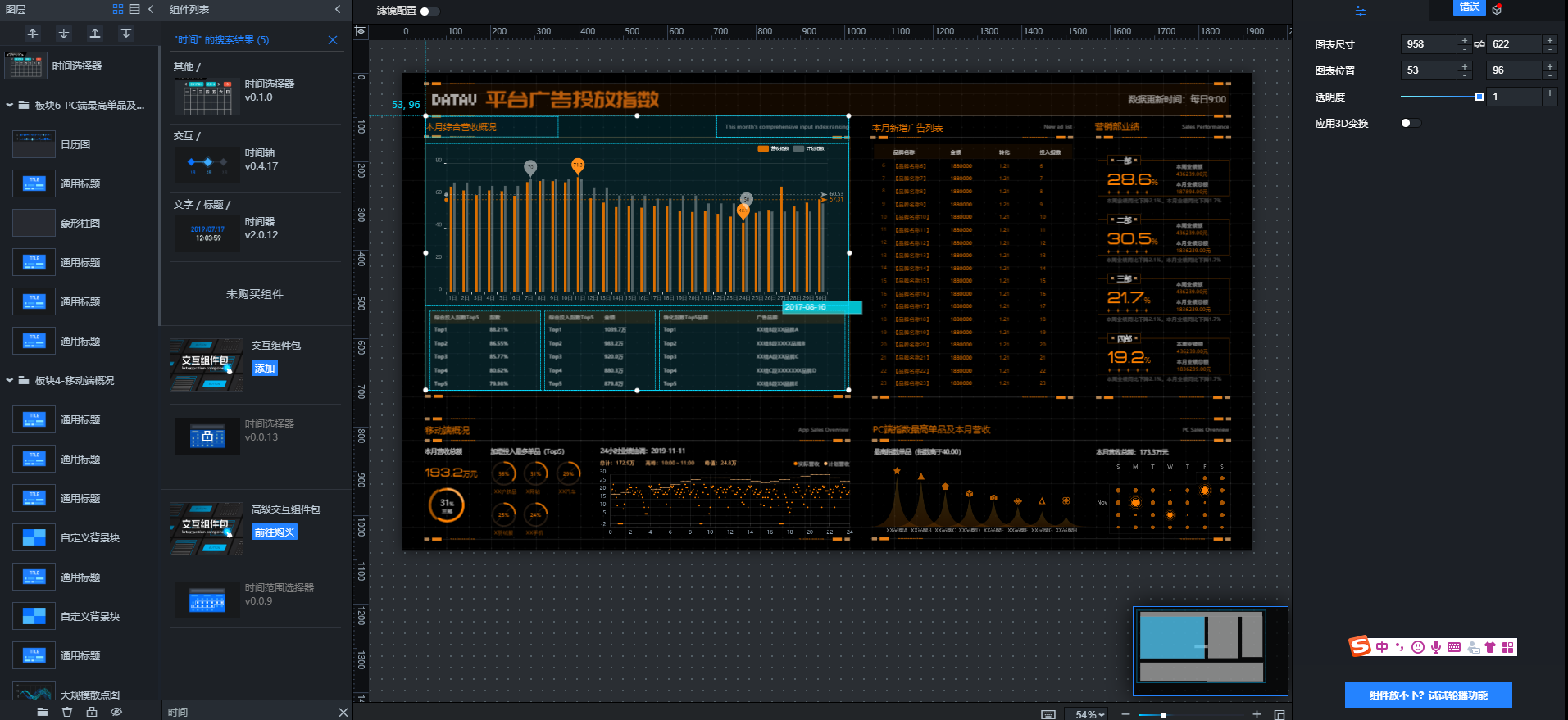Click the 平台广告投放指数 dashboard title
Image resolution: width=1568 pixels, height=720 pixels.
tap(572, 99)
